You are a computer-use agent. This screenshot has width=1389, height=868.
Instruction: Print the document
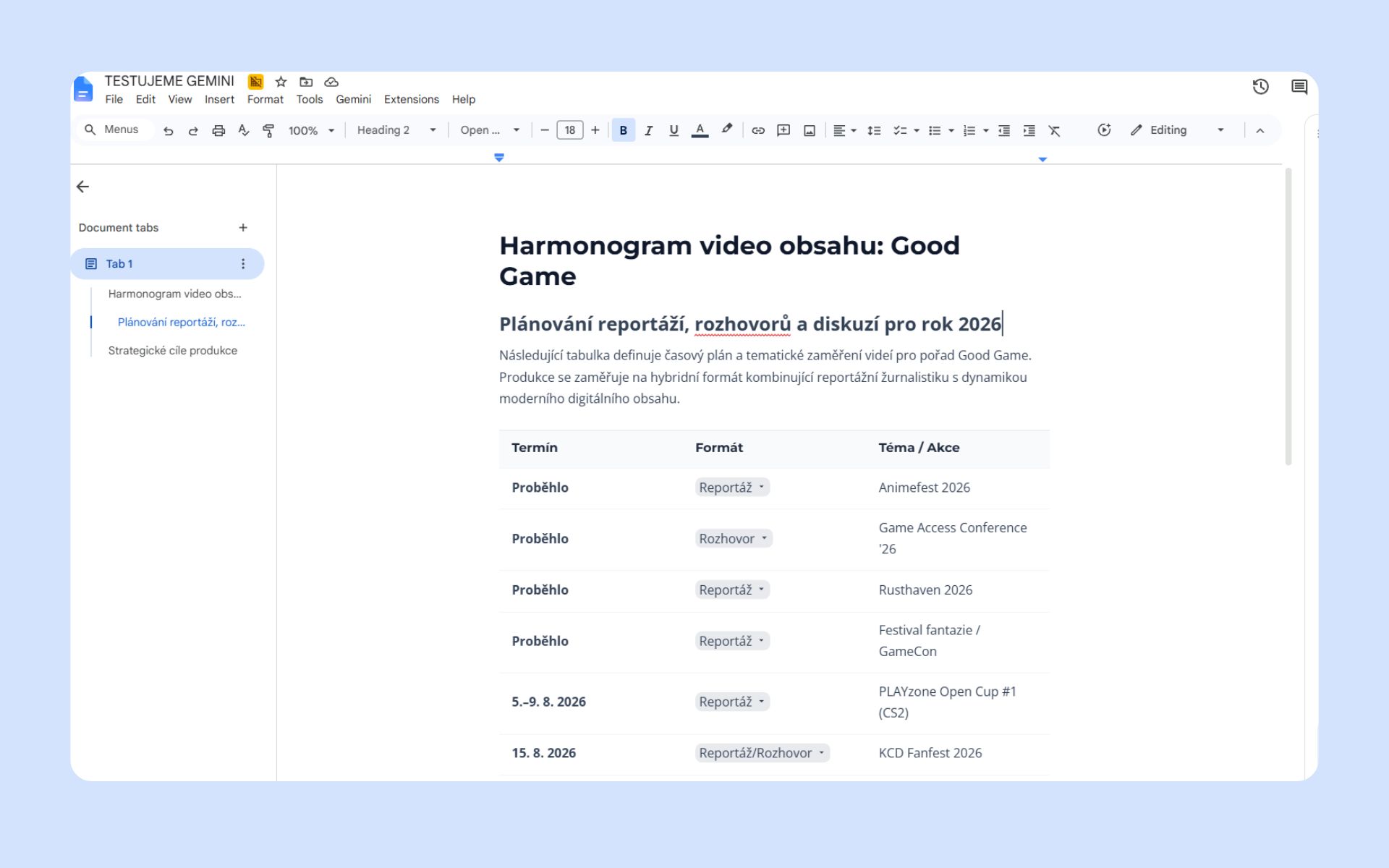click(x=218, y=130)
